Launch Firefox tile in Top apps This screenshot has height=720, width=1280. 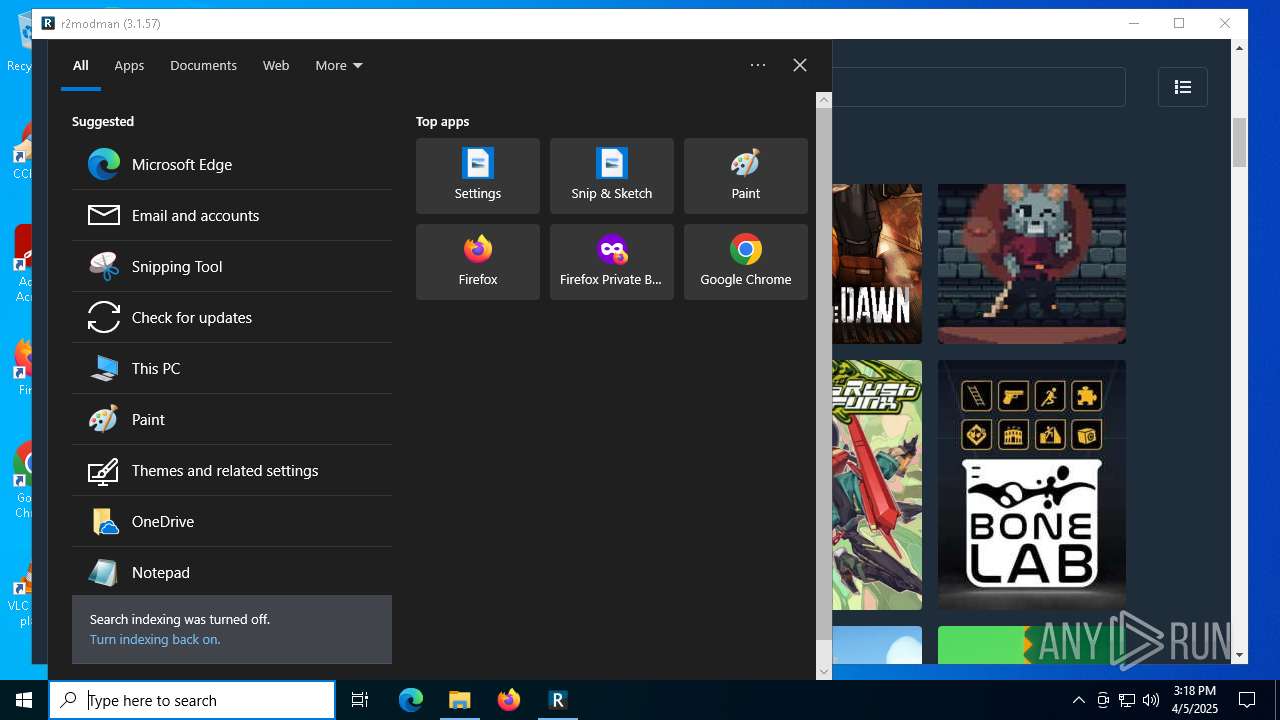pos(478,262)
